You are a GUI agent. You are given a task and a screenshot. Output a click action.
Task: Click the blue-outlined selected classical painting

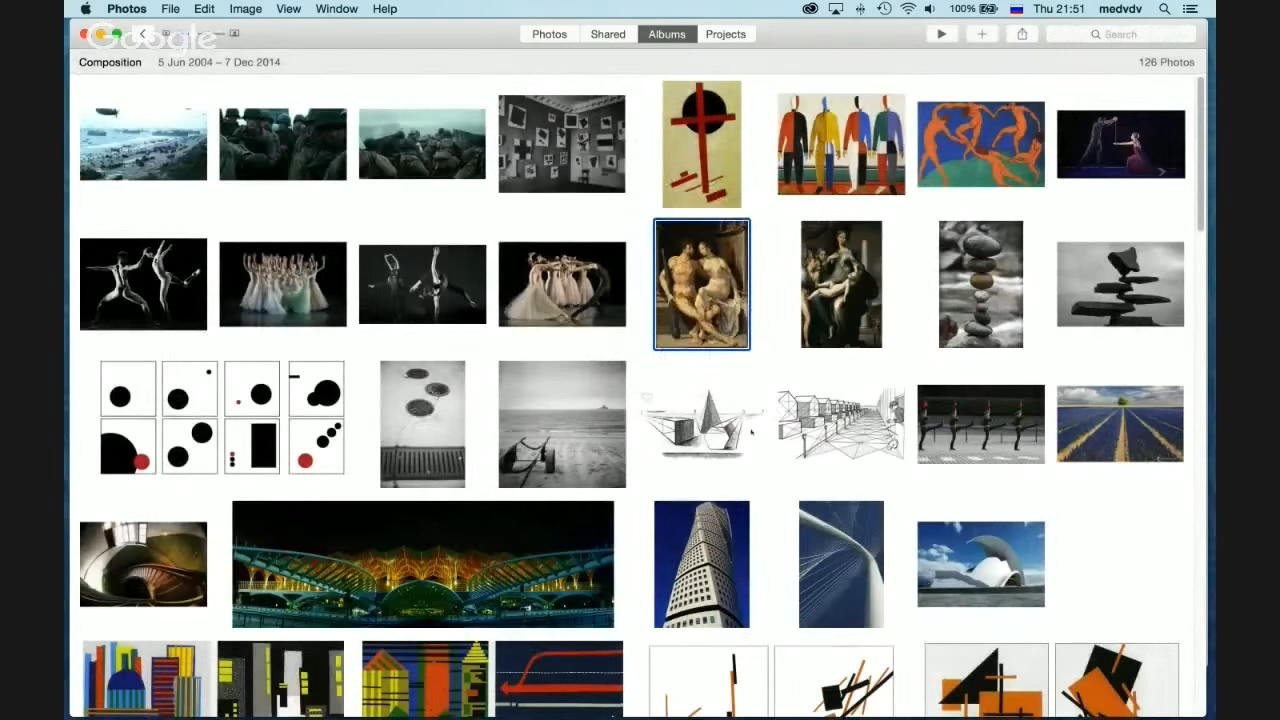(702, 284)
